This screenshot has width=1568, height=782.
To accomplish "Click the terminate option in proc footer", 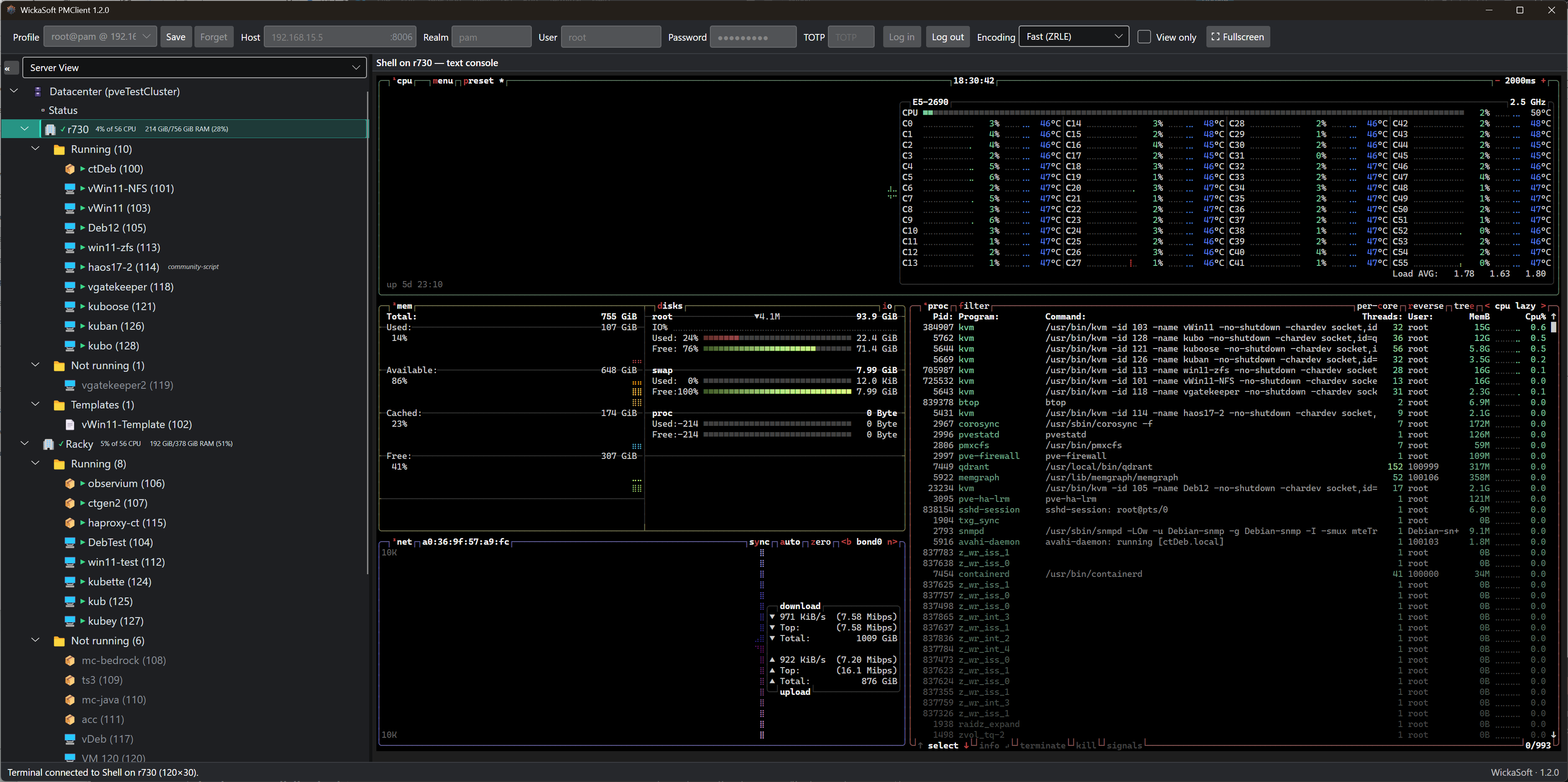I will coord(1043,745).
